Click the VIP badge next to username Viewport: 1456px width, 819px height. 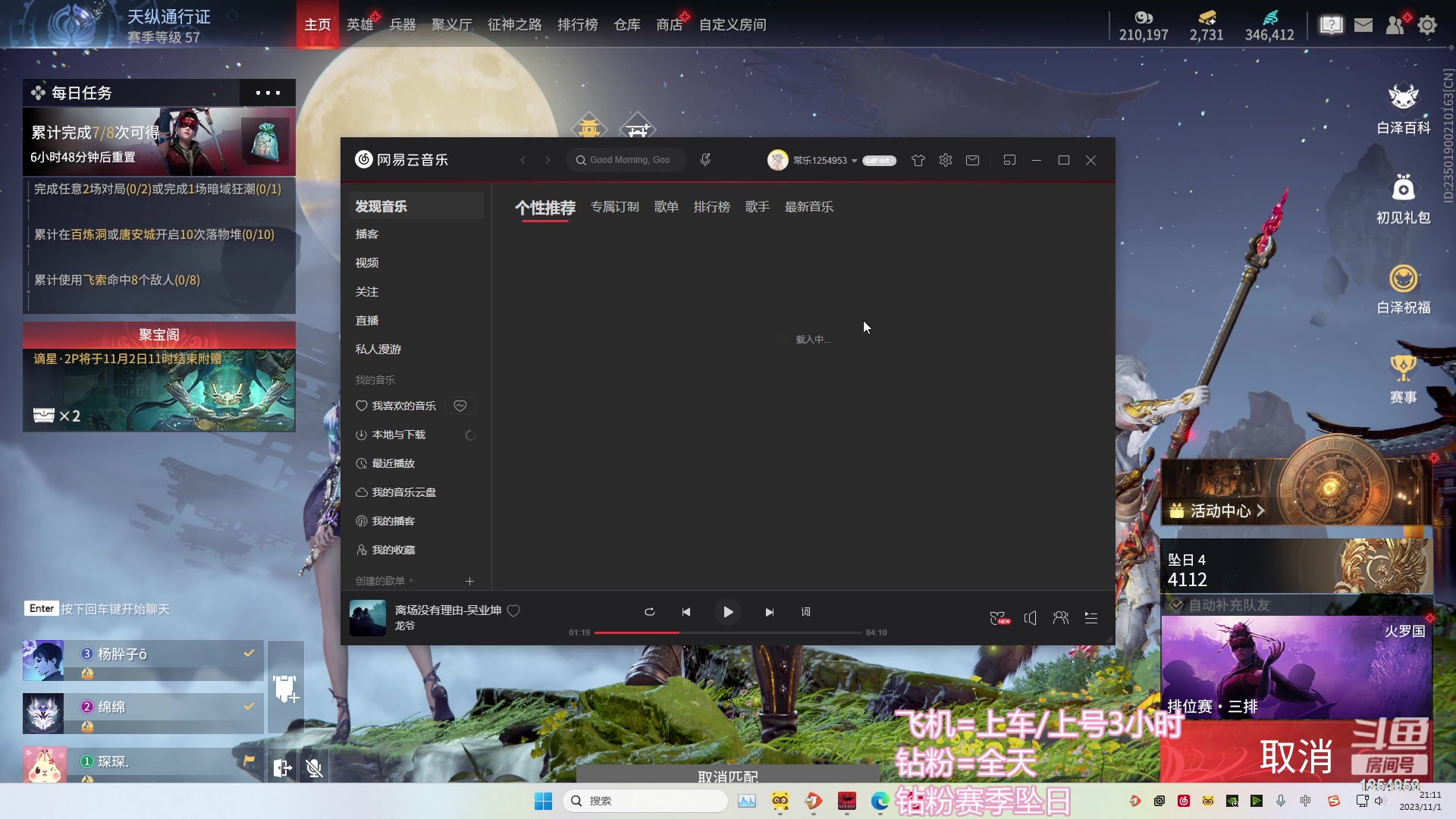[880, 161]
